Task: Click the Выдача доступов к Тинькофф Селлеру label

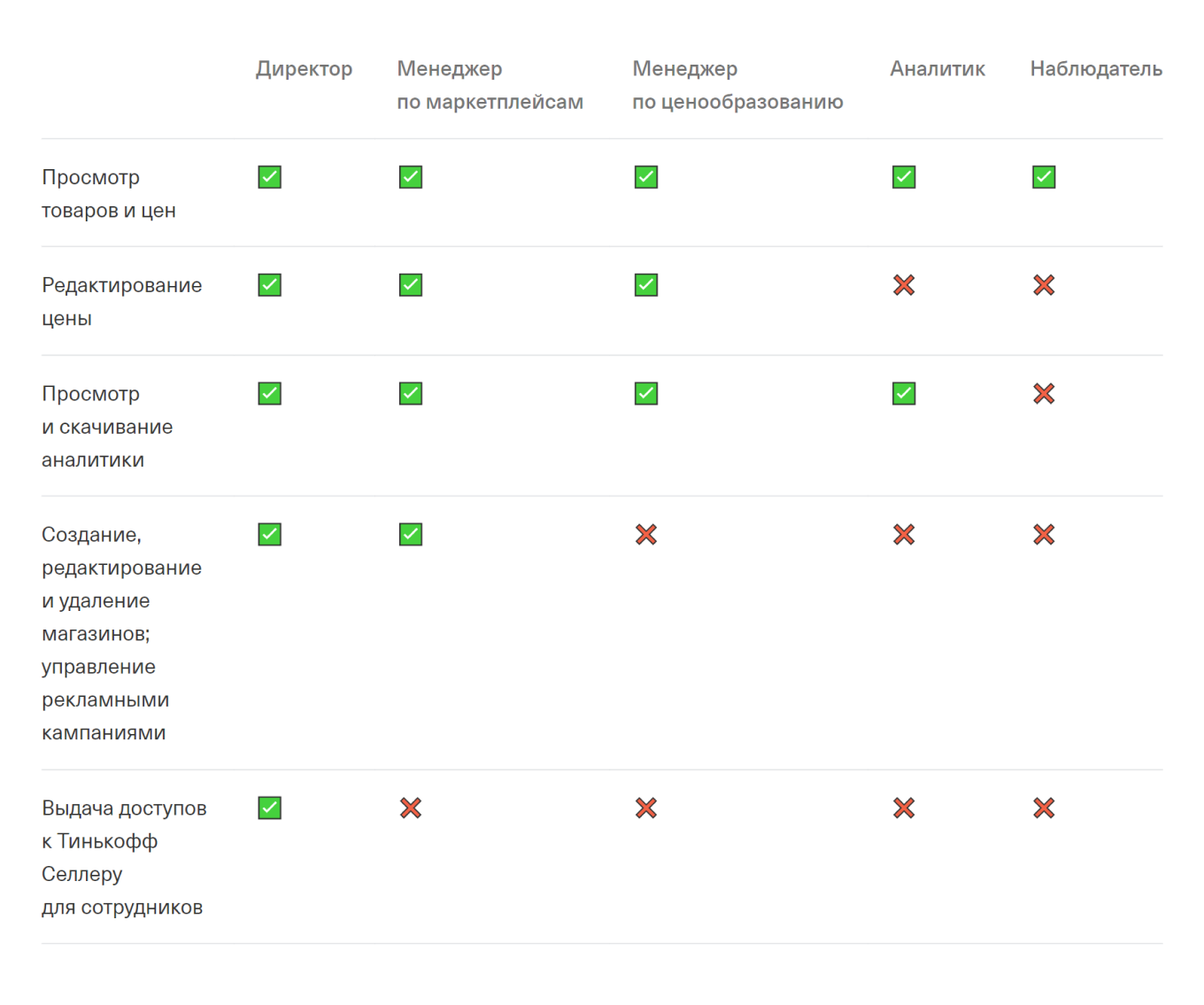Action: pyautogui.click(x=124, y=857)
